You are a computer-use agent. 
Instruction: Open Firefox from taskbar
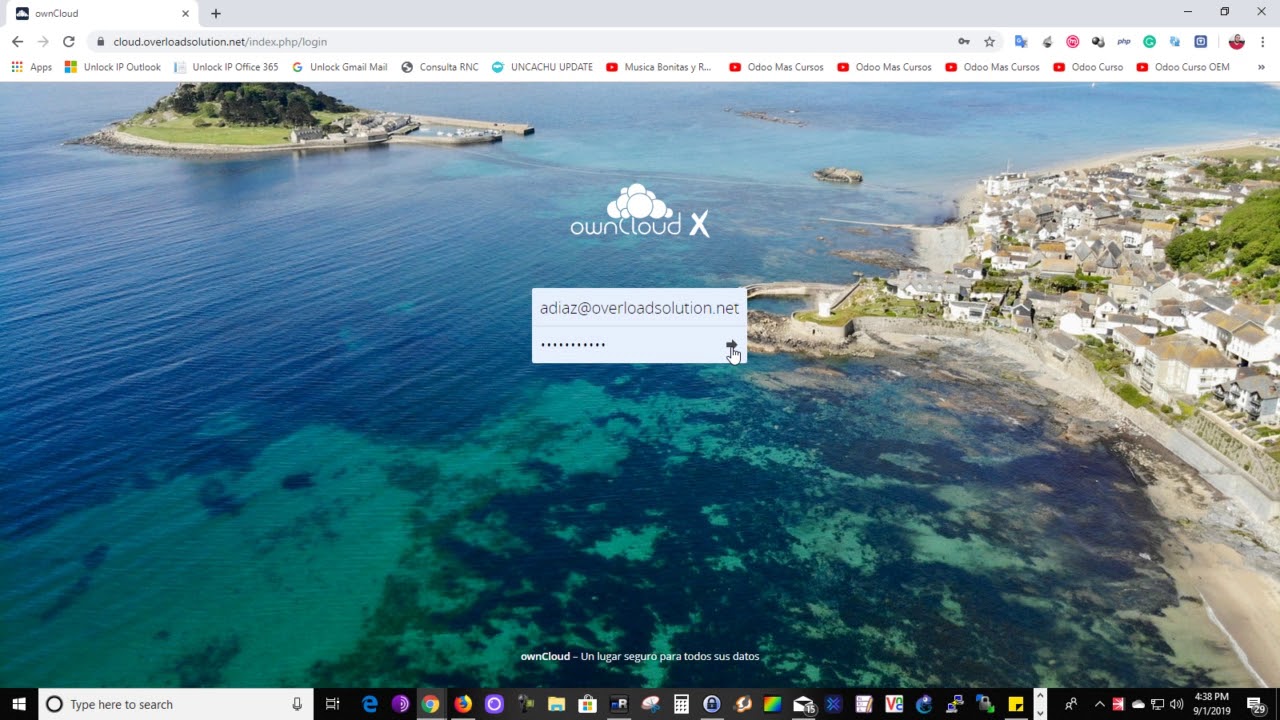tap(463, 704)
